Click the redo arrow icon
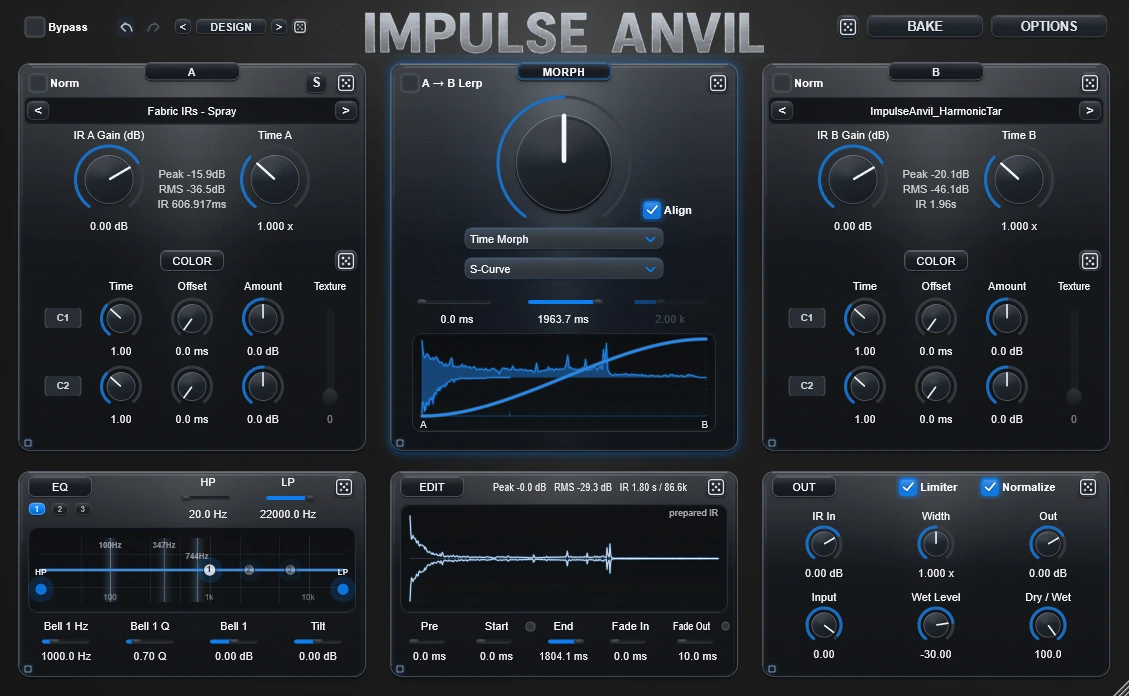 [x=153, y=27]
